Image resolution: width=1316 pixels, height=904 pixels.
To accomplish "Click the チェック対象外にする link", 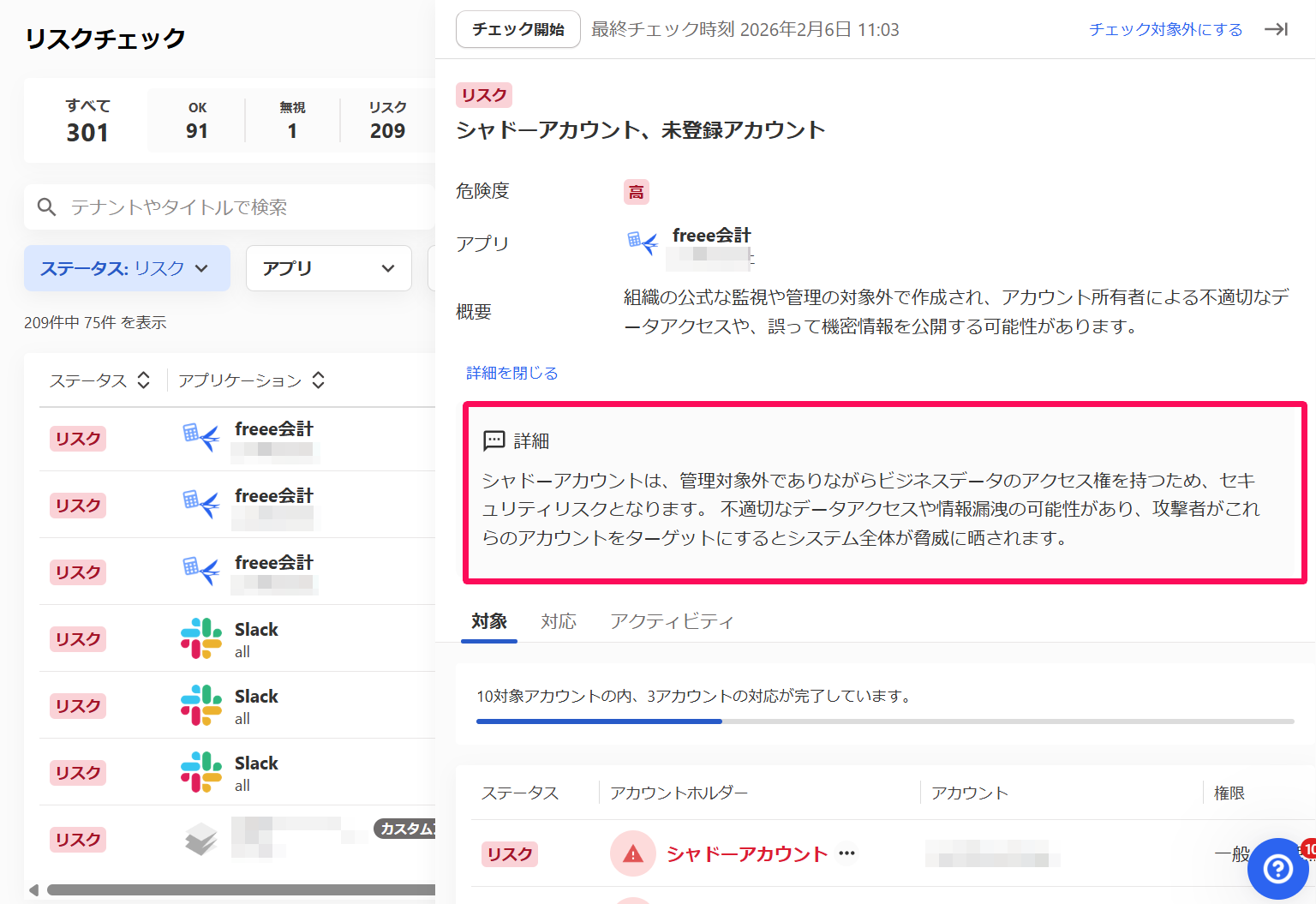I will [x=1166, y=29].
